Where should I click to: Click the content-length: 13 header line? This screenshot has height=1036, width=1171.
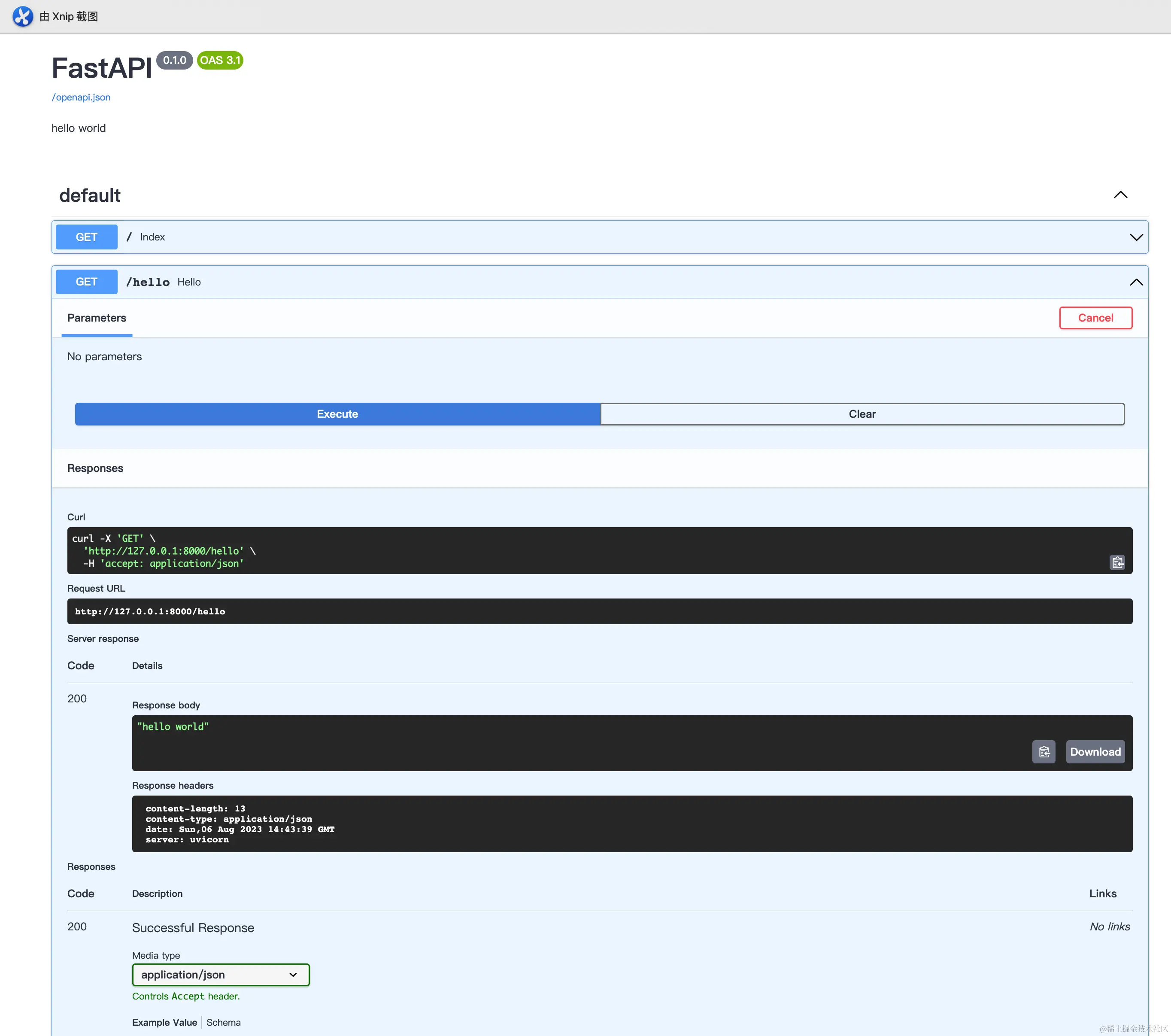pos(195,808)
